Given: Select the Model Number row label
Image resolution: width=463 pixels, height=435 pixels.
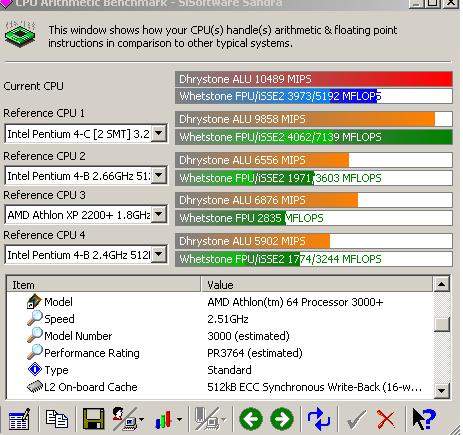Looking at the screenshot, I should (x=78, y=336).
